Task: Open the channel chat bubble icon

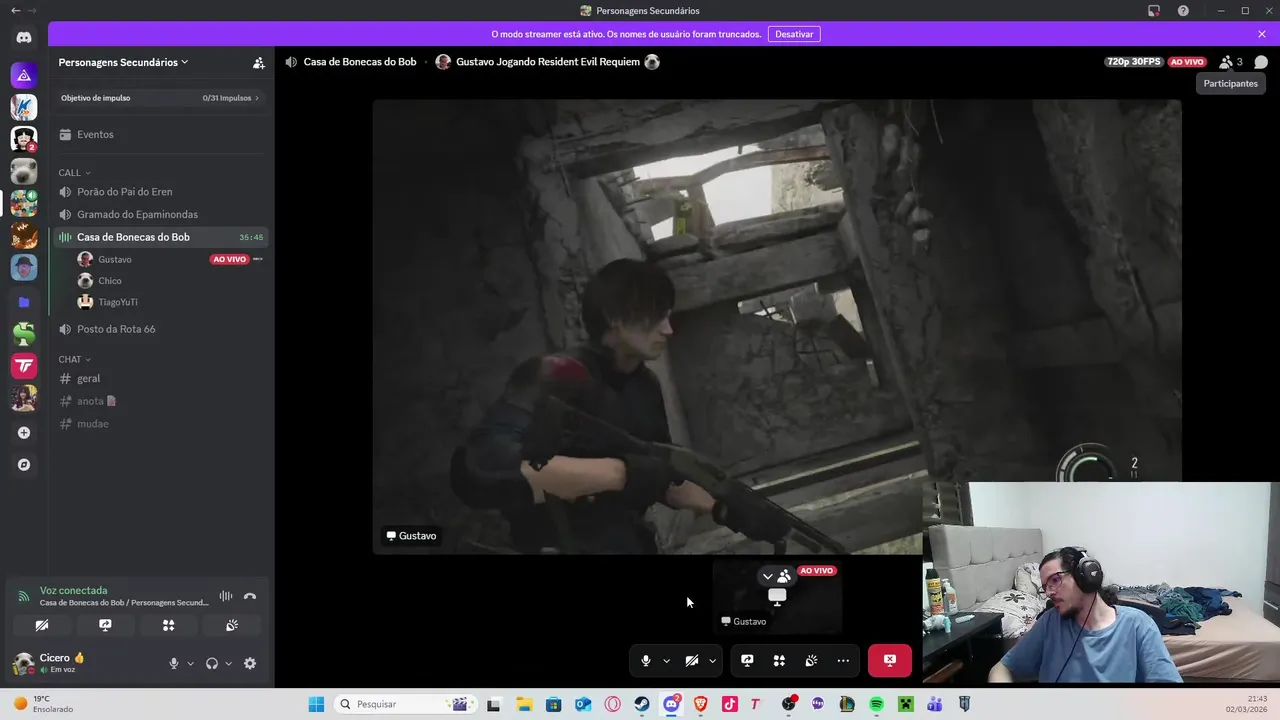Action: (x=1261, y=62)
